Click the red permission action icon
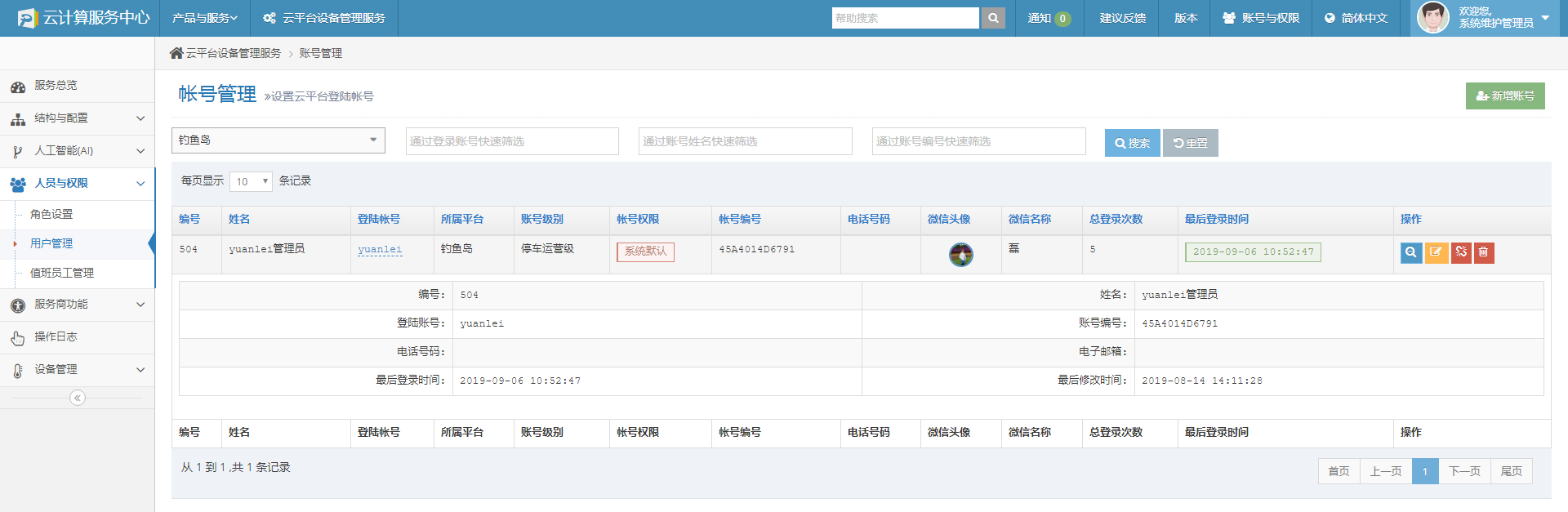Viewport: 1568px width, 512px height. point(1461,252)
